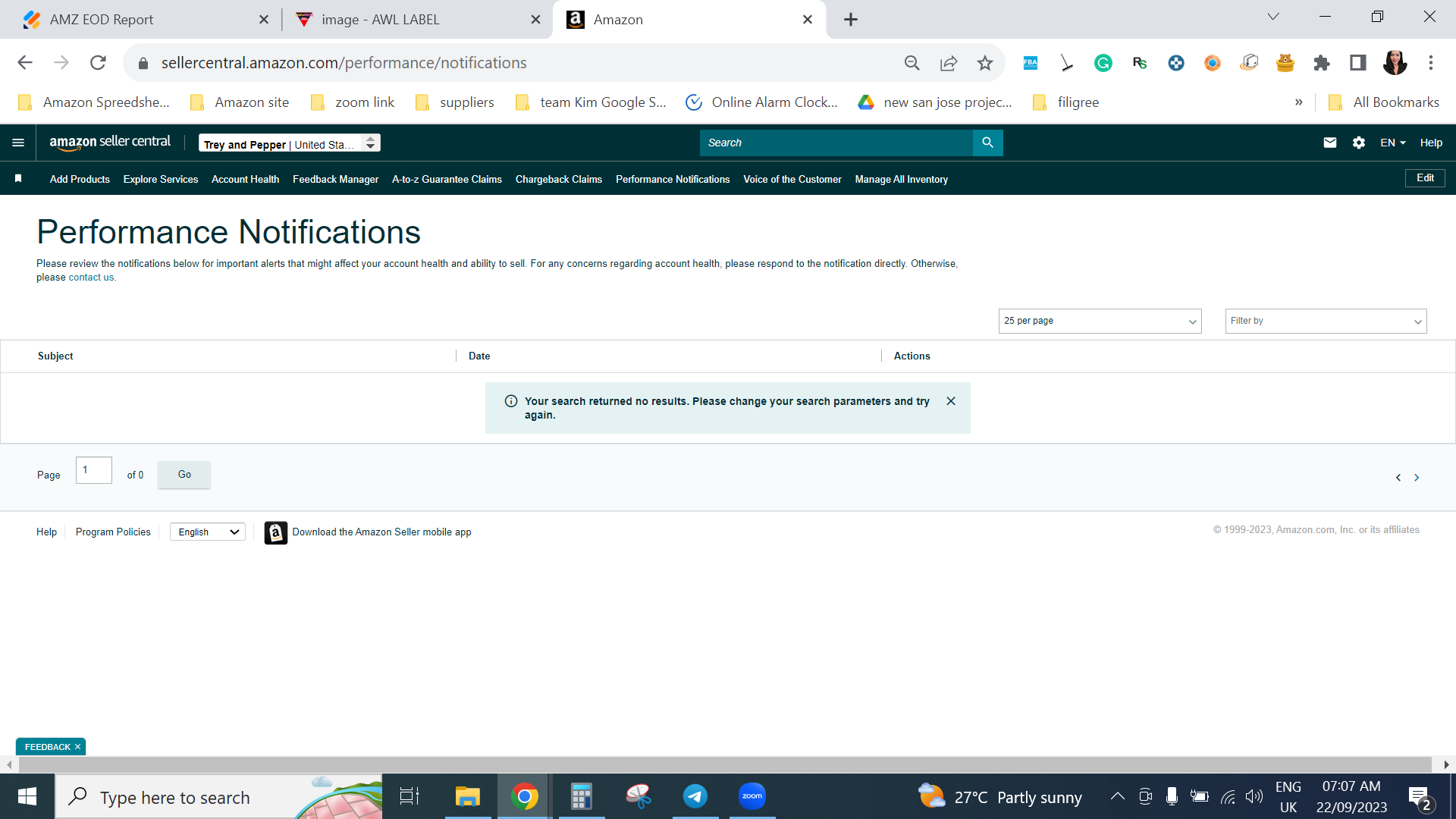Open English footer language selector

tap(208, 532)
